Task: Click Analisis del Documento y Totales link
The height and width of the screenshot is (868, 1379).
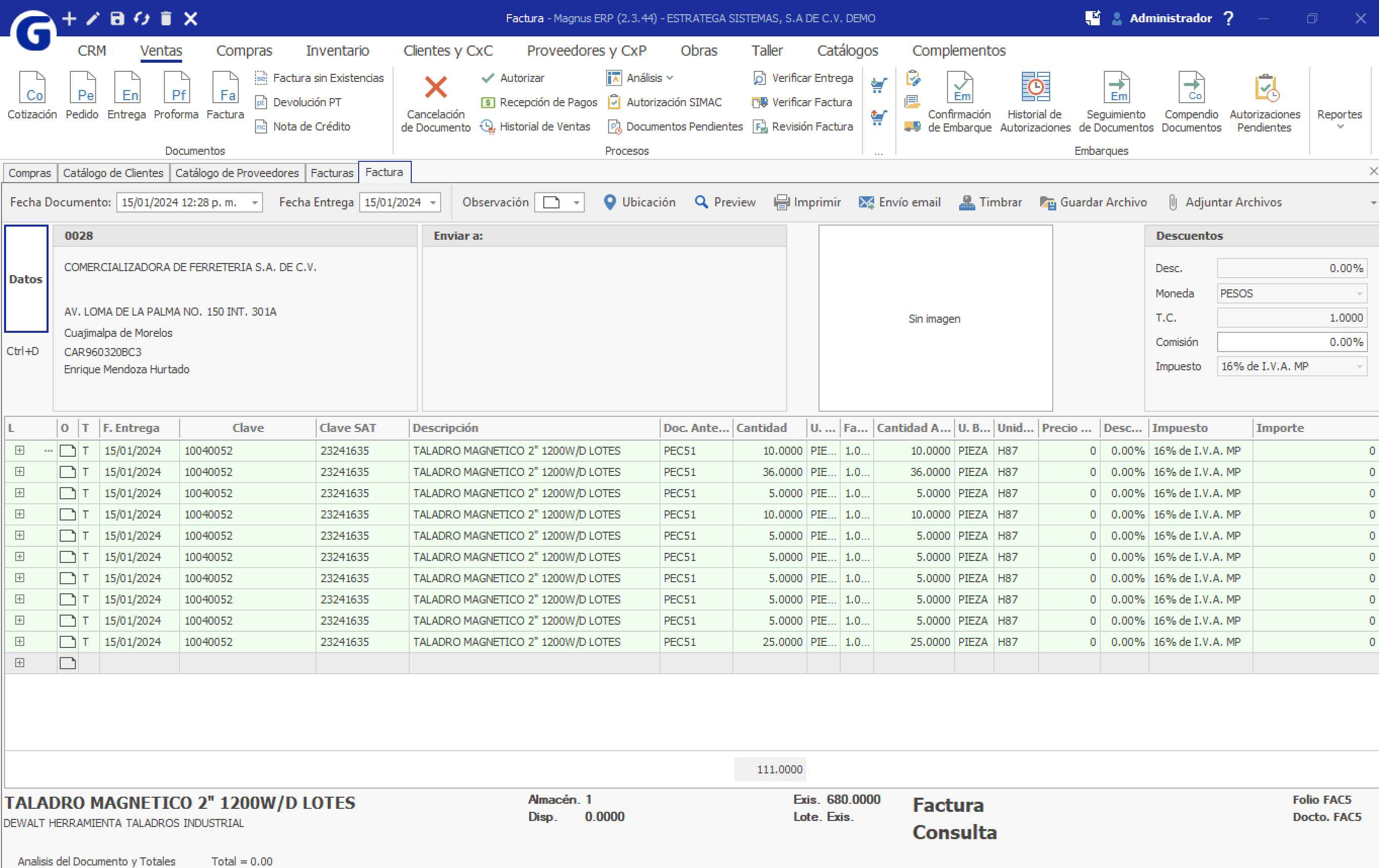Action: point(96,861)
